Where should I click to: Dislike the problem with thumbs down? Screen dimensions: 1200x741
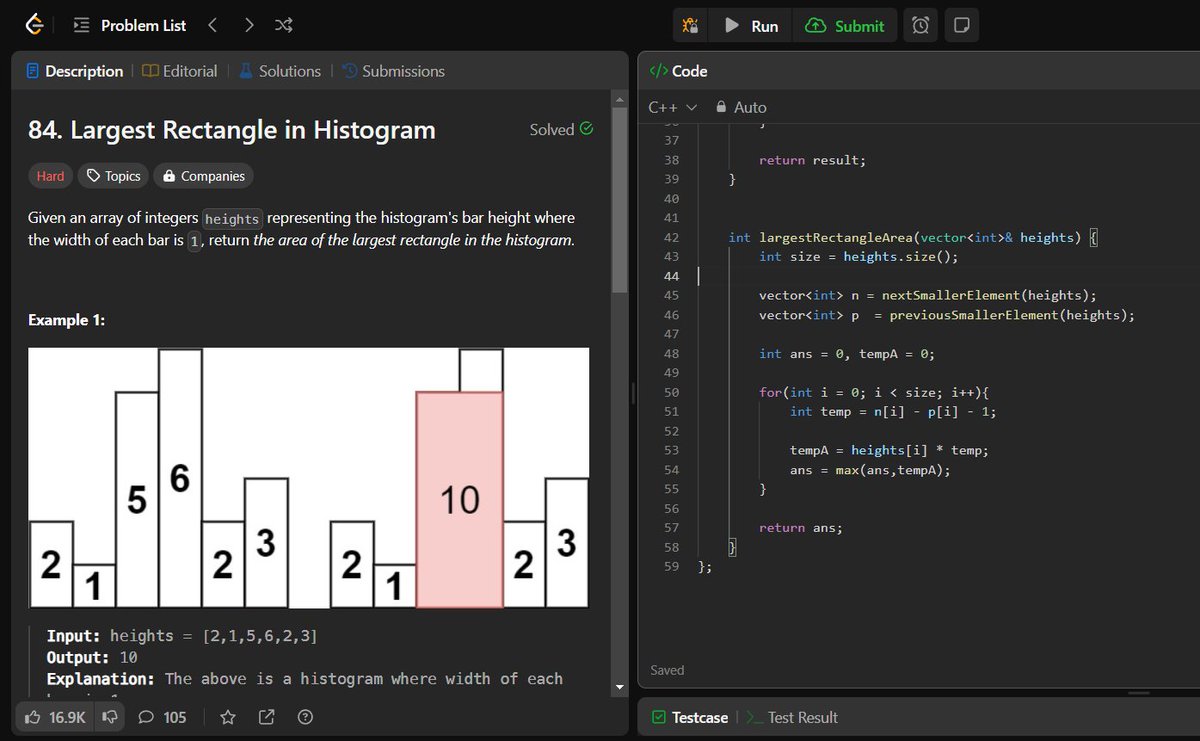pyautogui.click(x=109, y=717)
